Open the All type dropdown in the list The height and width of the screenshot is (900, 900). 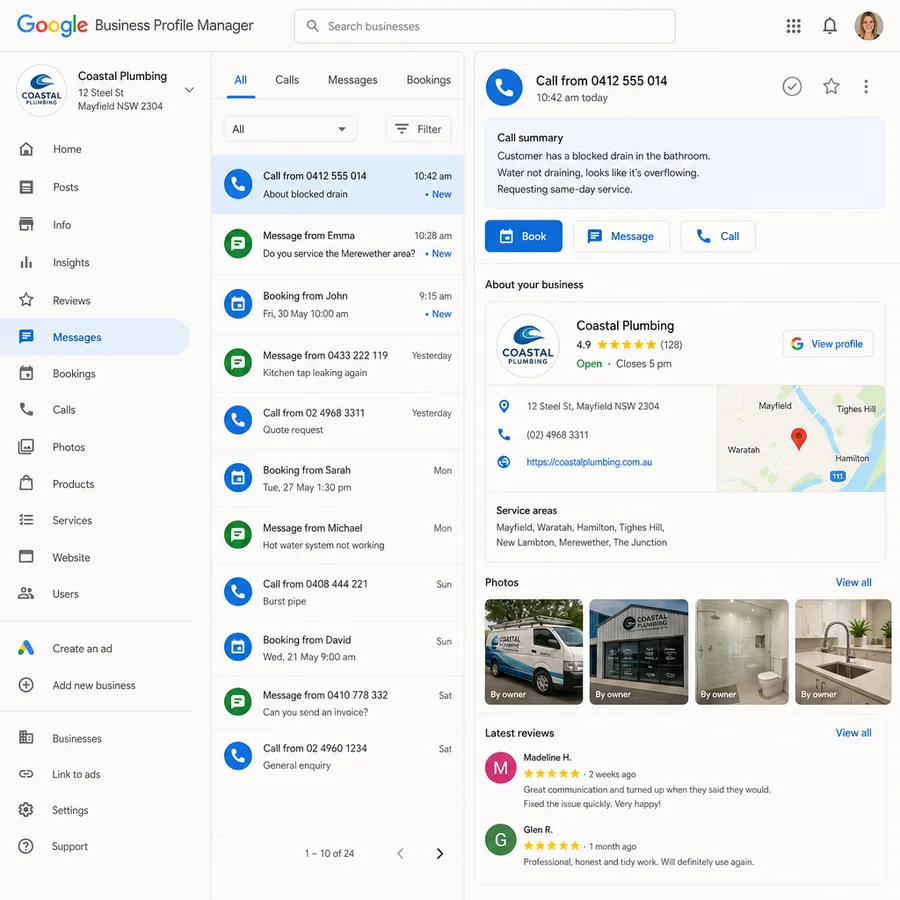290,129
